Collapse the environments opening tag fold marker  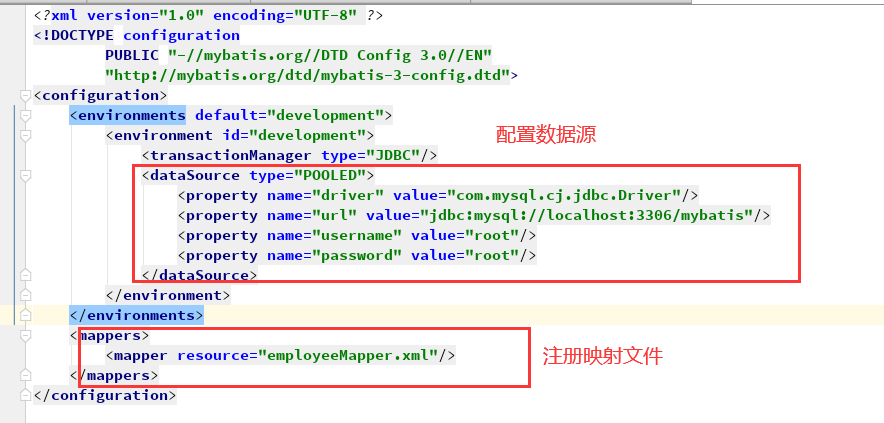pos(24,116)
